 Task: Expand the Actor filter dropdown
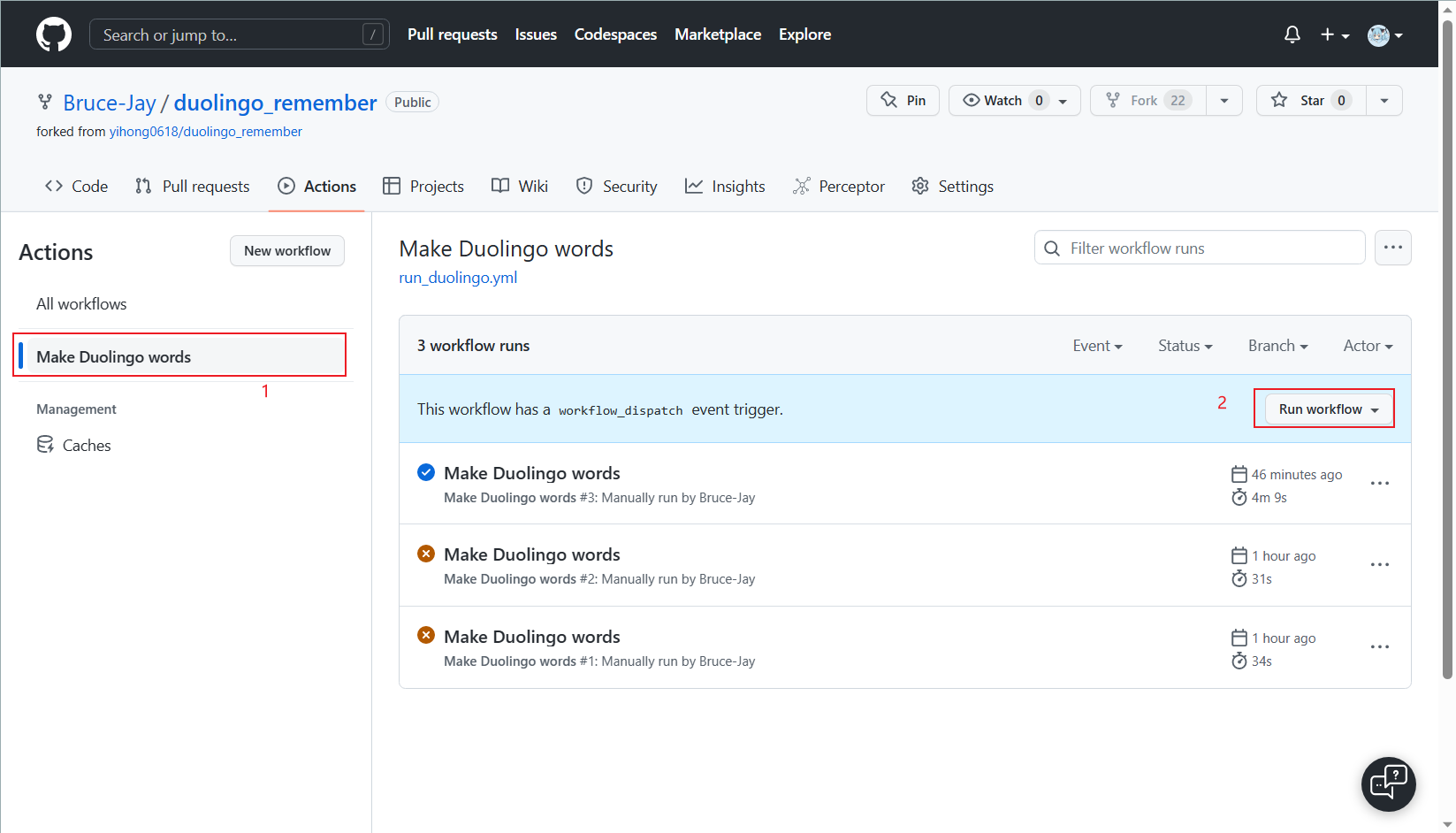click(1368, 346)
